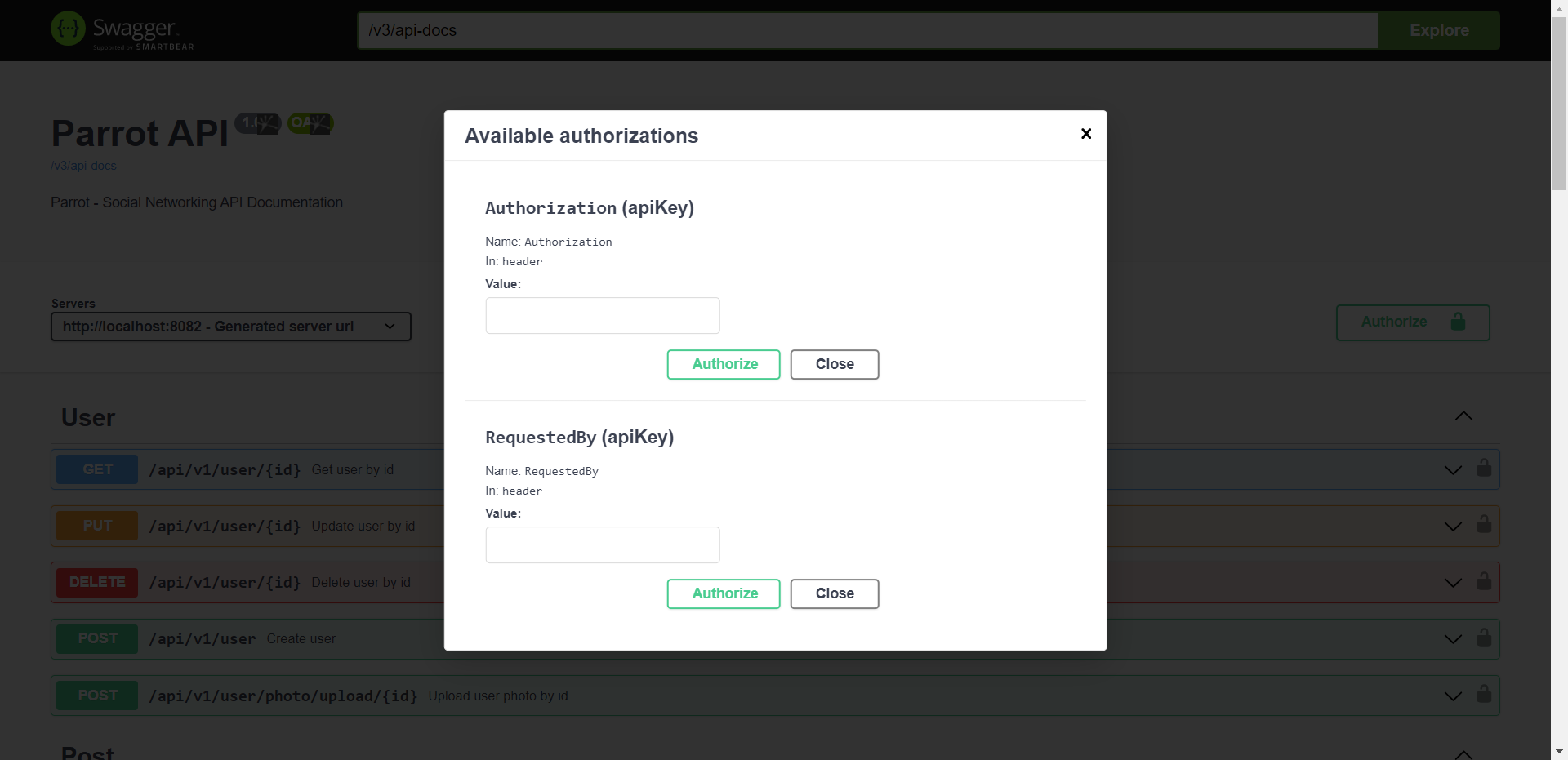Click the lock icon on the DELETE endpoint row
The image size is (1568, 760).
[1485, 581]
